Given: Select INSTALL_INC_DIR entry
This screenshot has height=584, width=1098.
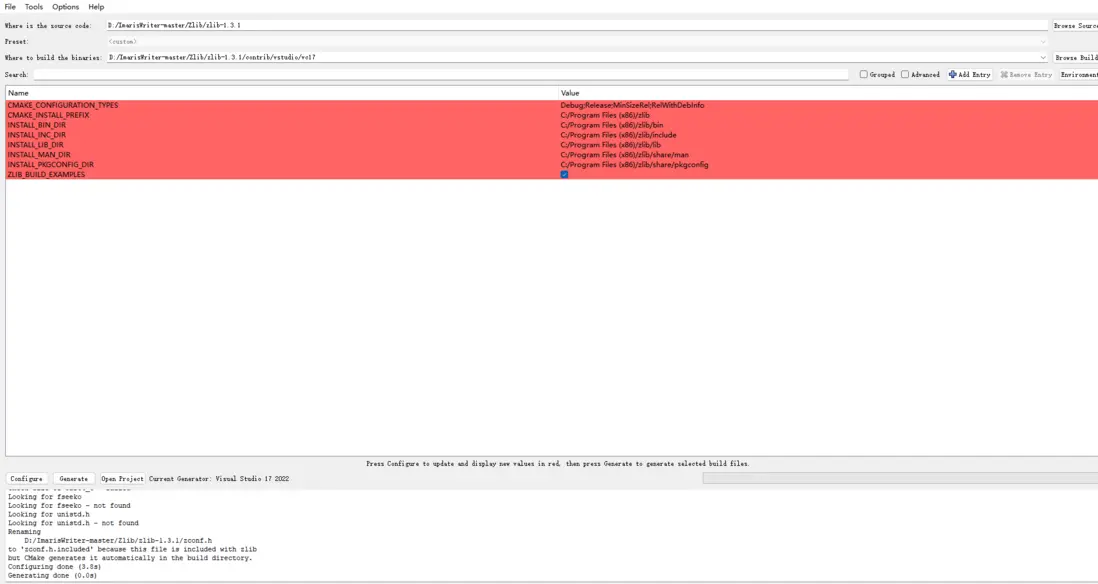Looking at the screenshot, I should pos(36,134).
